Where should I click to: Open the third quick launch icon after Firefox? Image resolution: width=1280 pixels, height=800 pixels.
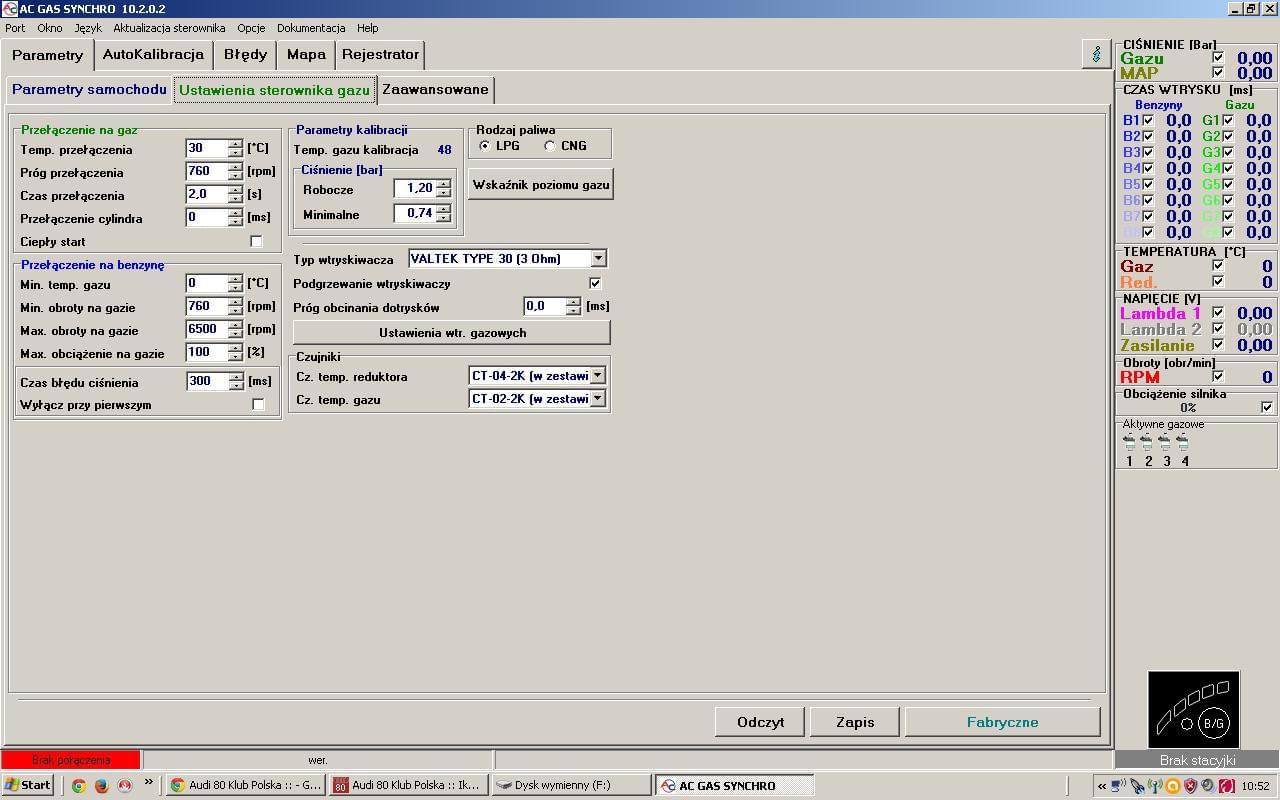(x=125, y=785)
